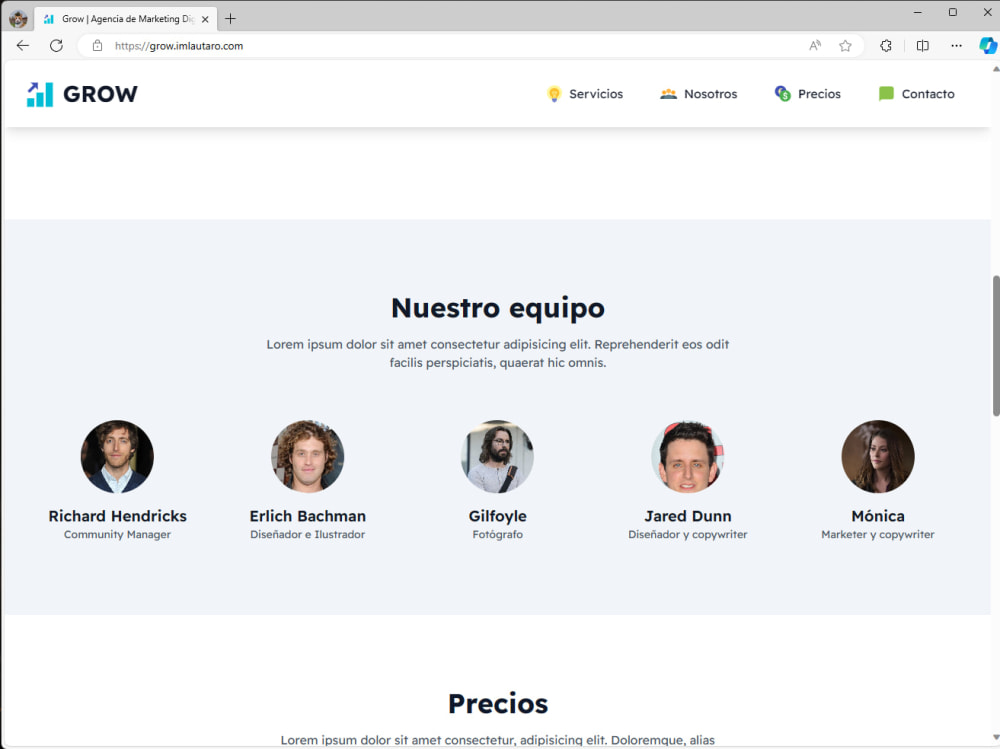1000x749 pixels.
Task: Click the Fotógrafo role text
Action: point(497,535)
